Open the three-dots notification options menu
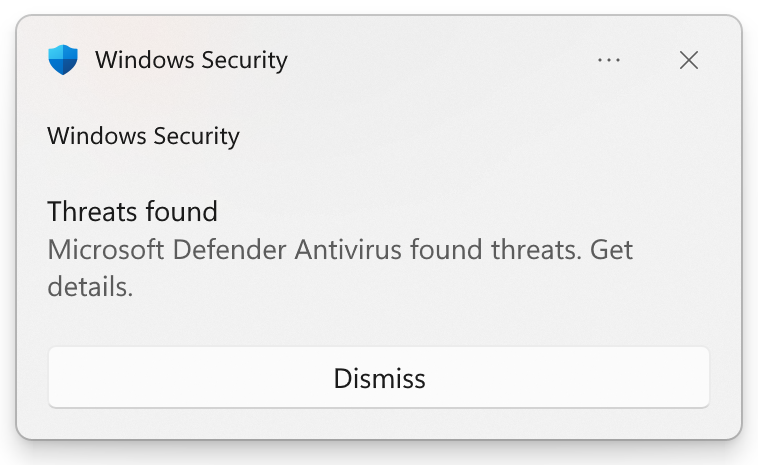 click(x=609, y=60)
